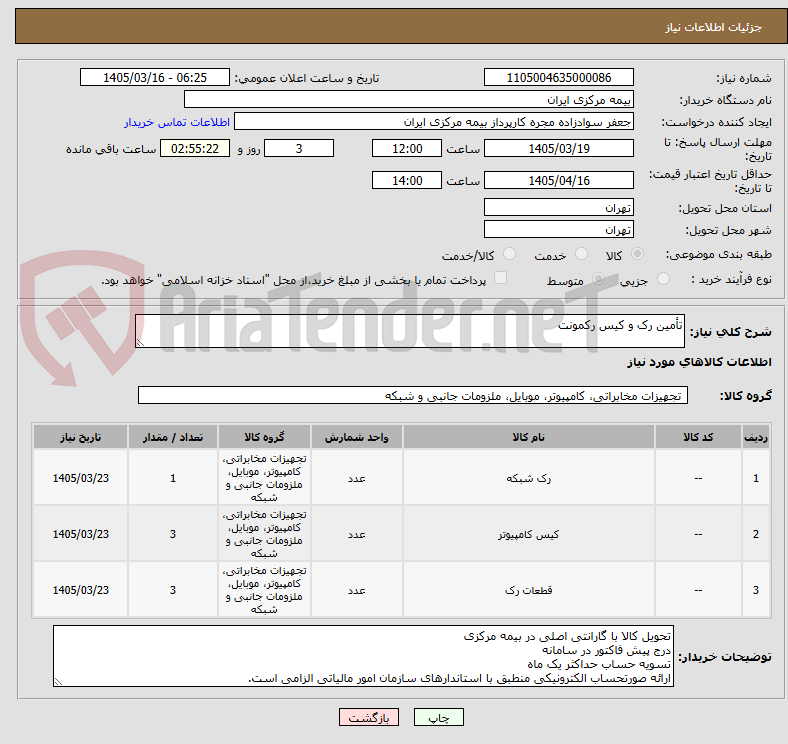Screen dimensions: 788x744
Task: Click the buyer name field بیمه مرکزی ایران
Action: (x=409, y=100)
